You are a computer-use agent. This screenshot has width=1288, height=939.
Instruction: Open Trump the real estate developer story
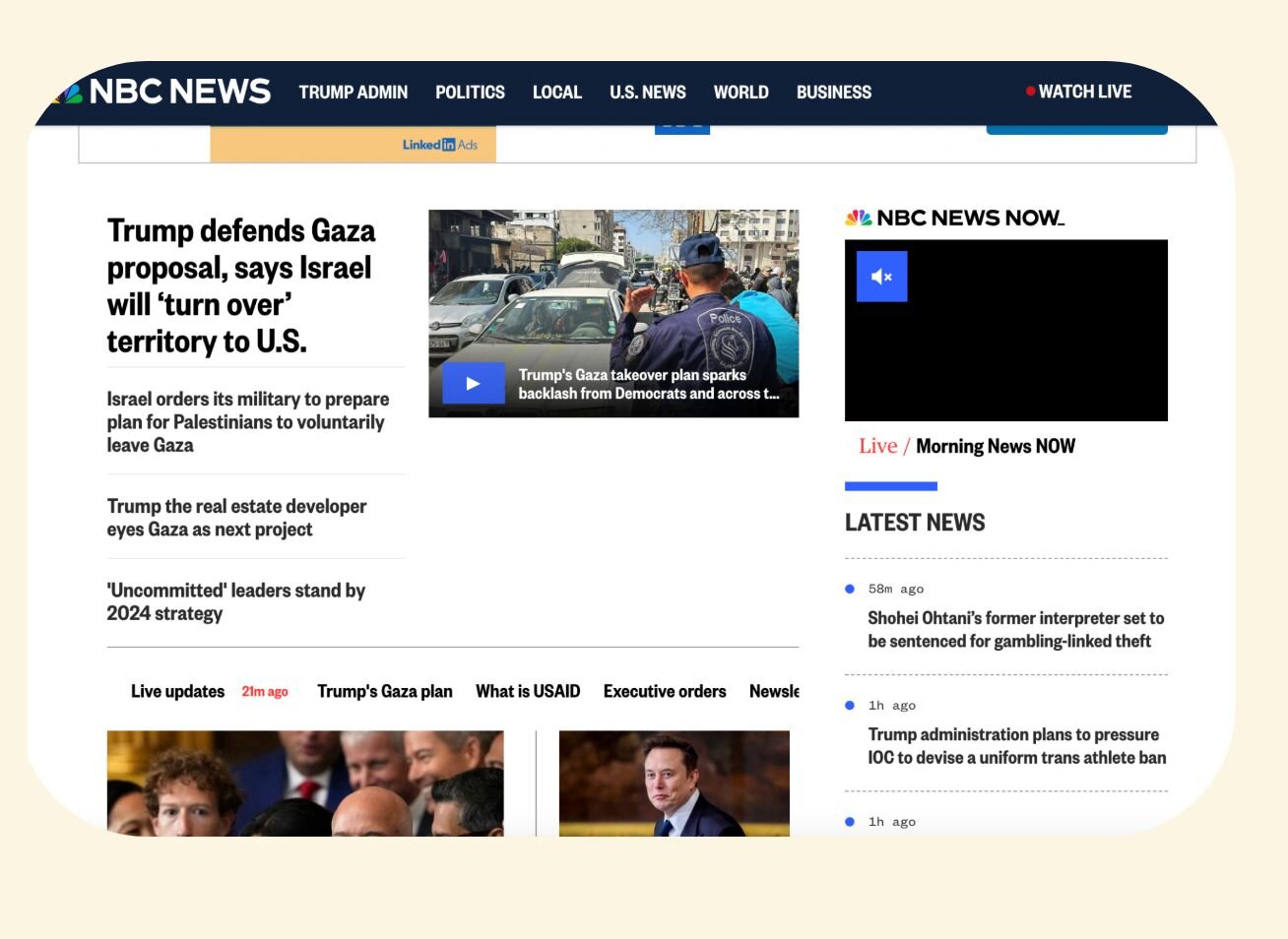click(x=236, y=518)
